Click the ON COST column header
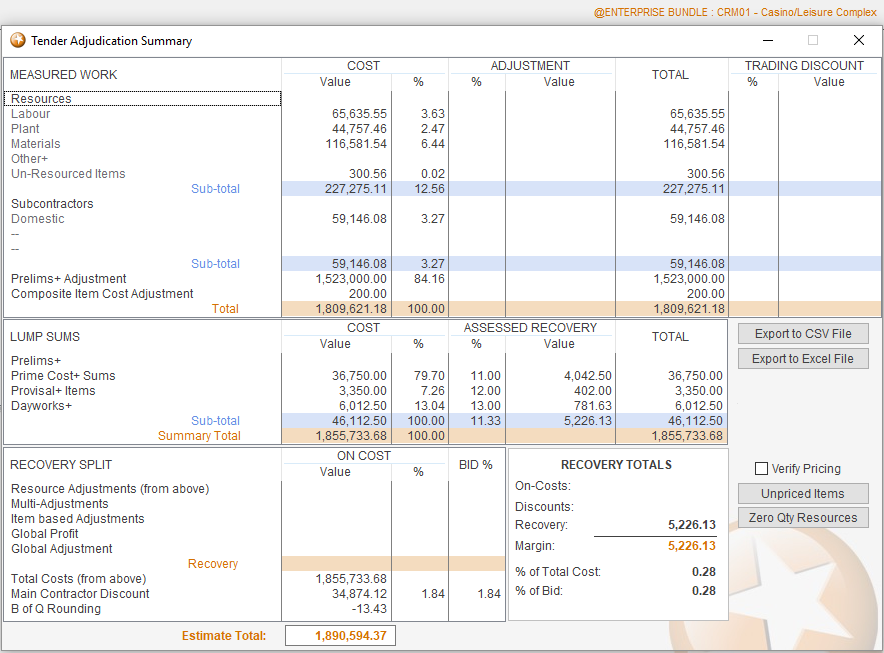 coord(364,456)
